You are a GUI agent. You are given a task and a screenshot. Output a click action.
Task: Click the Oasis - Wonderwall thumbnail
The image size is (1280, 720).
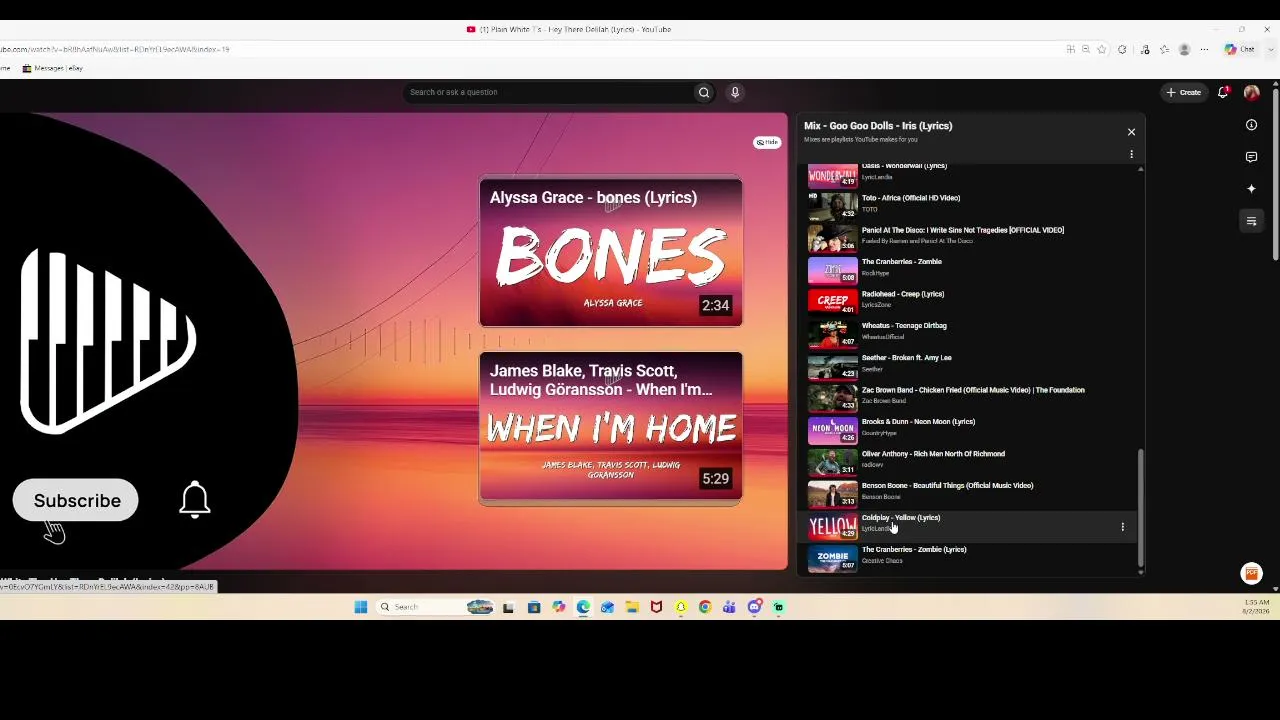pyautogui.click(x=833, y=174)
